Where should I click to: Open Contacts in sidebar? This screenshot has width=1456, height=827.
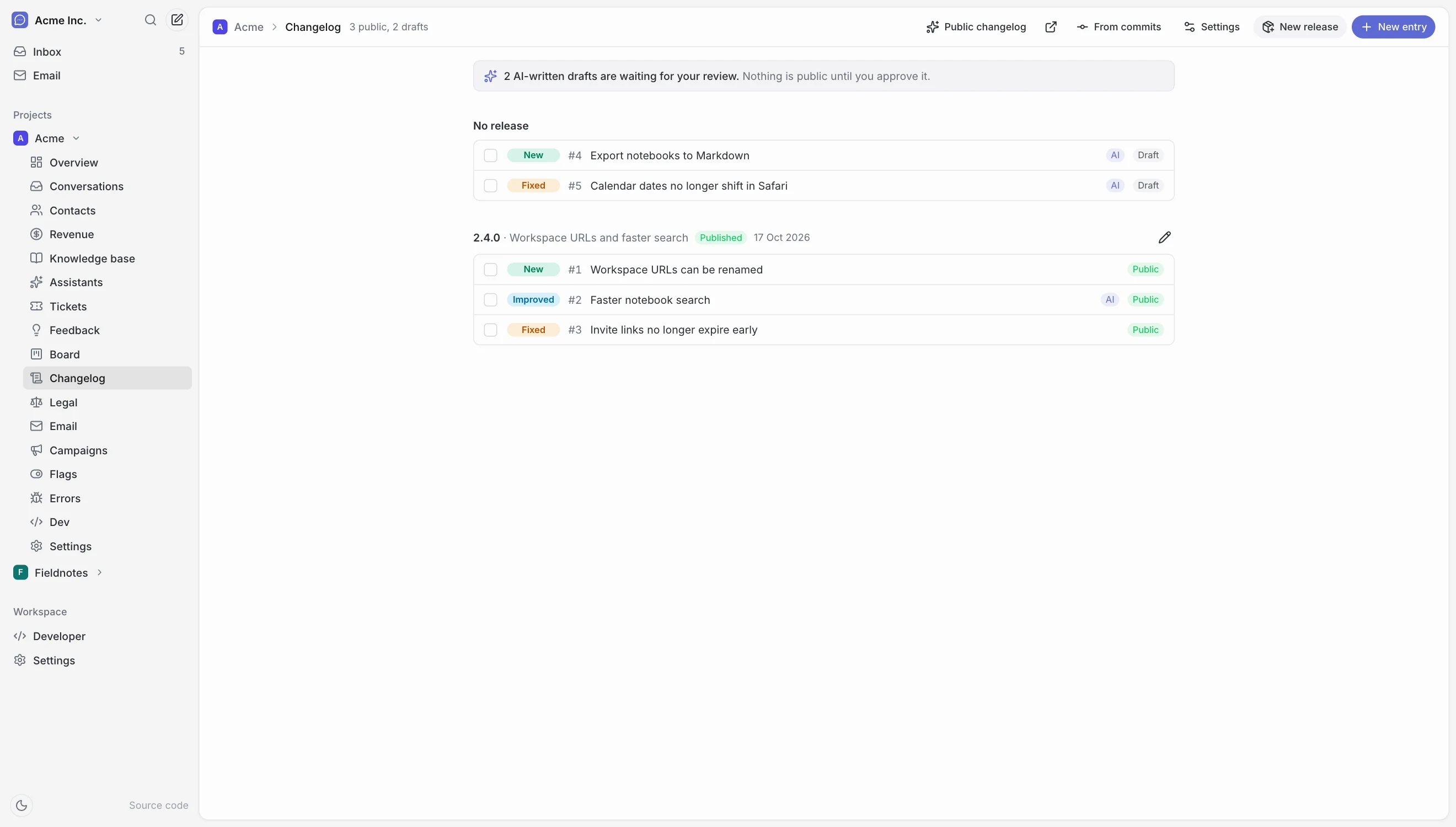[x=107, y=211]
